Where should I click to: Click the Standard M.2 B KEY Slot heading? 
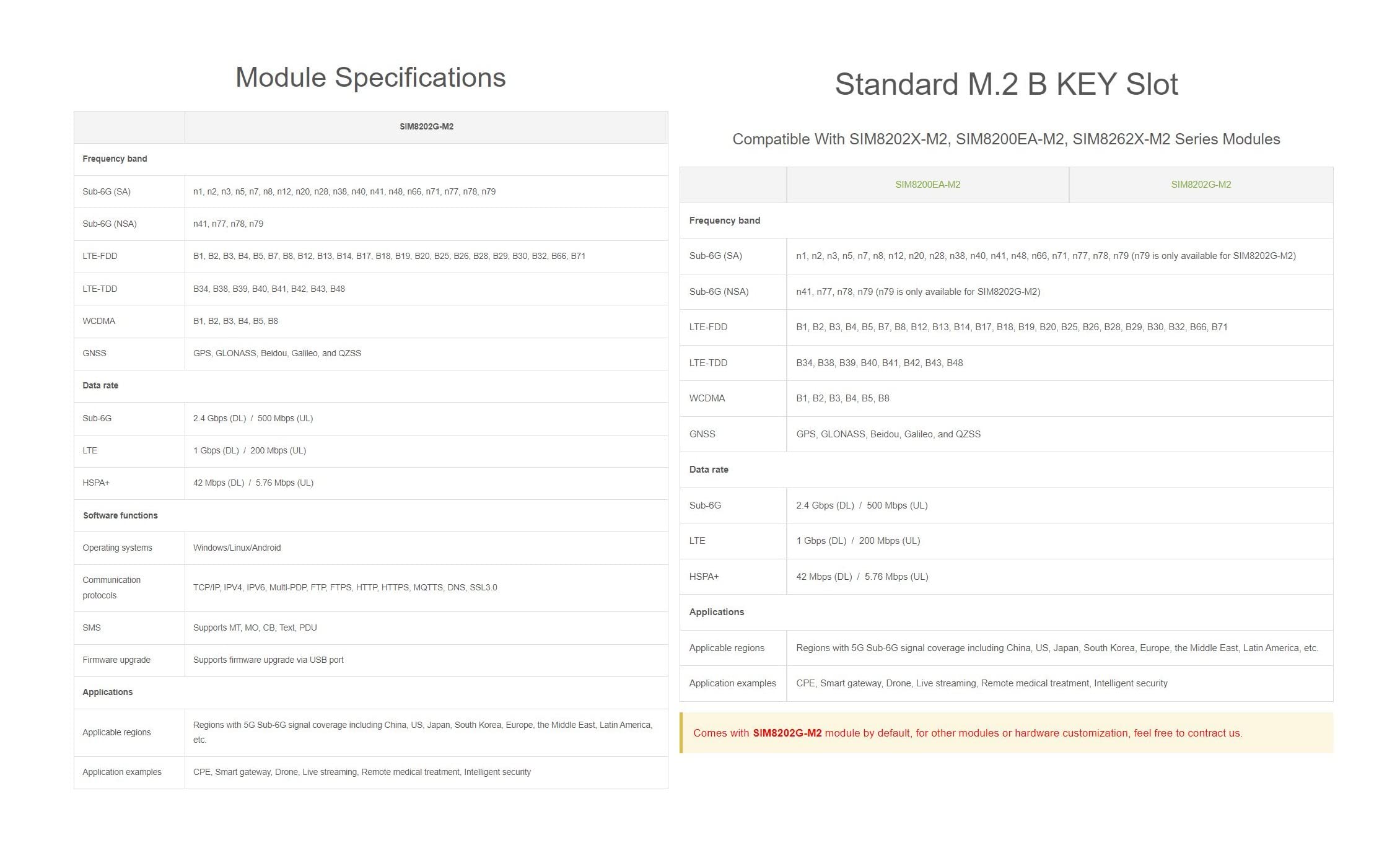pos(1006,84)
